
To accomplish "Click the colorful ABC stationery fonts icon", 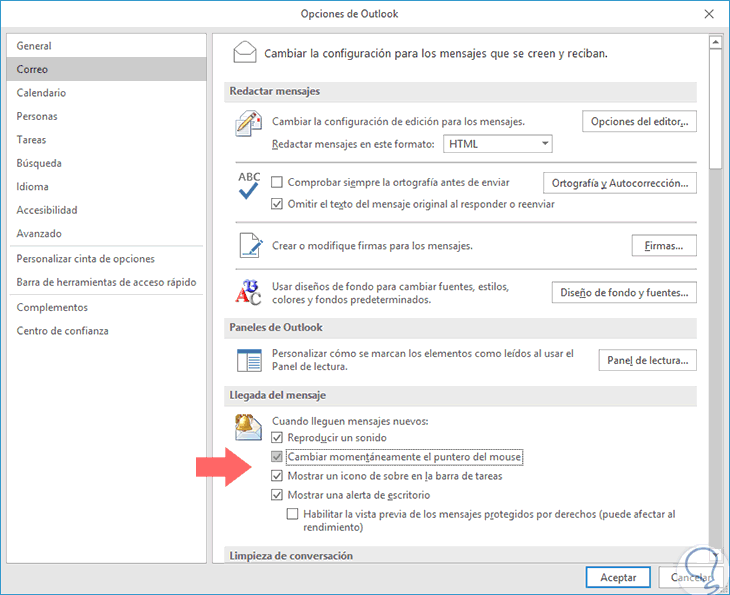I will 248,292.
